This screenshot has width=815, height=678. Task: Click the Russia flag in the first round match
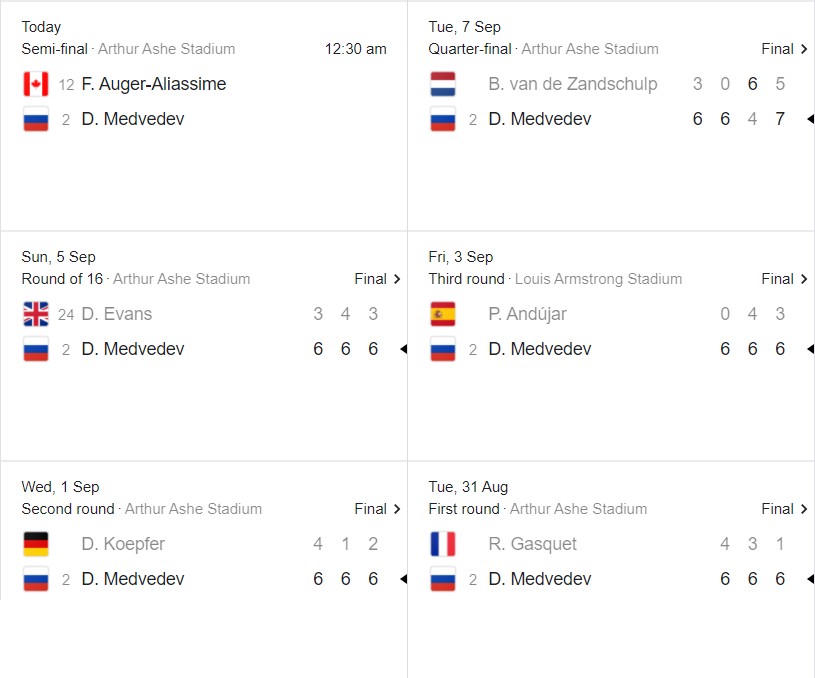click(x=443, y=579)
